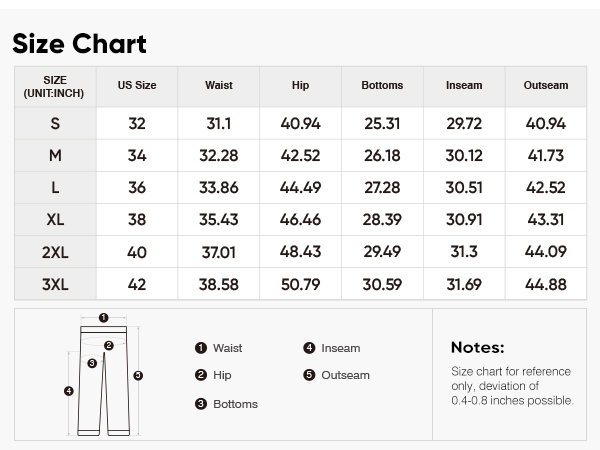Click the number 4 Inseam legend icon
Screen dimensions: 600x450
(309, 348)
